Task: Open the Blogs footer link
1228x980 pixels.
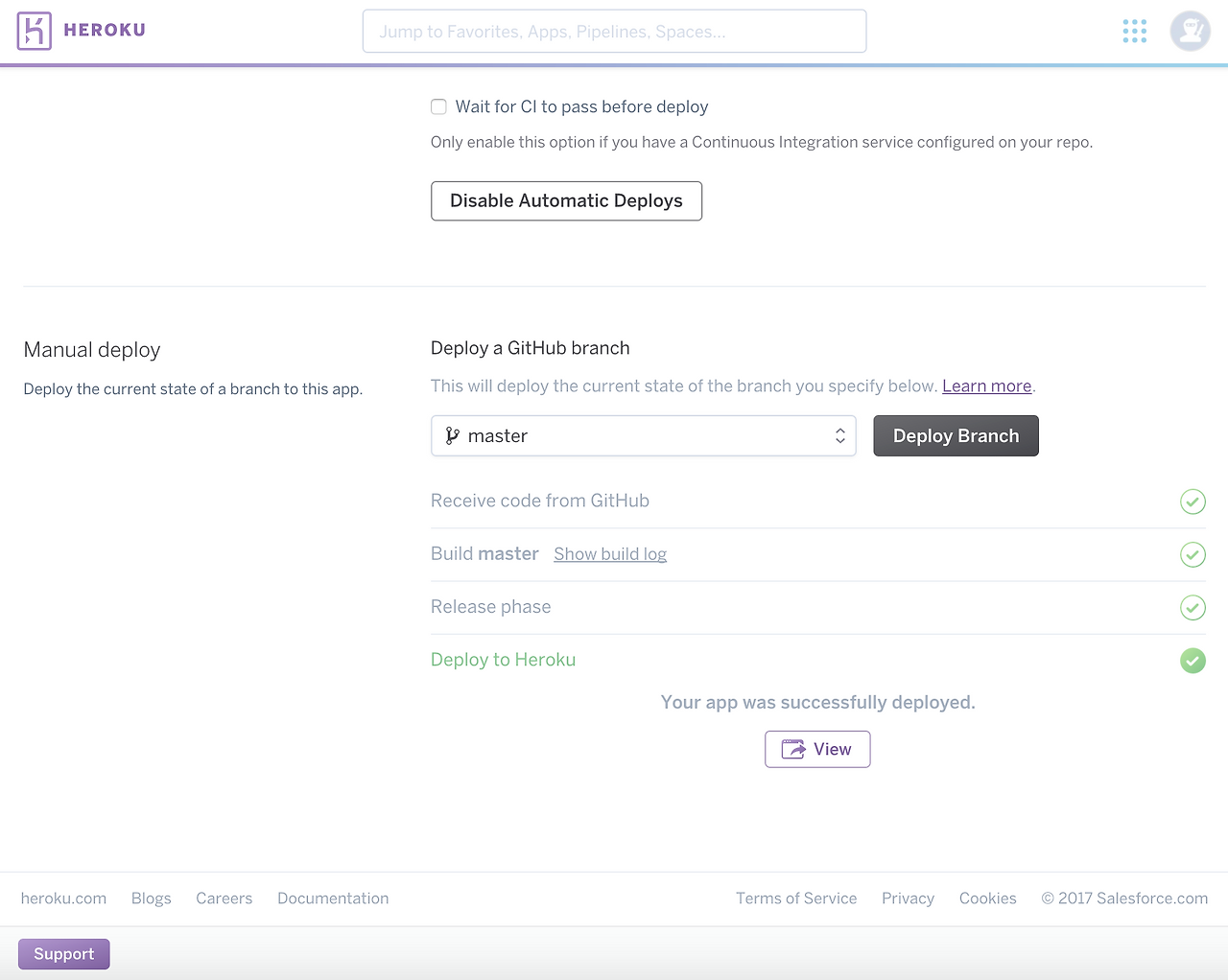Action: [152, 898]
